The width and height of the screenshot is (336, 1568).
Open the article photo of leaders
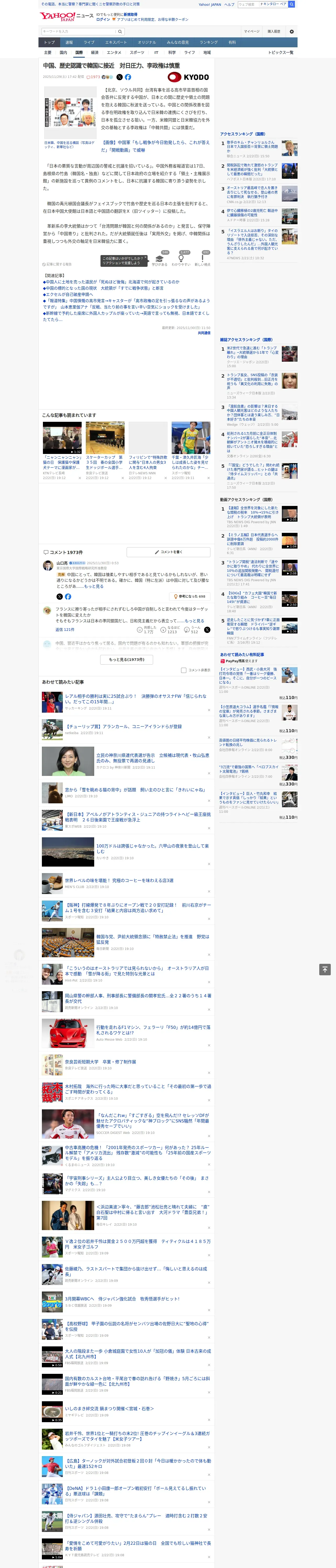click(70, 113)
